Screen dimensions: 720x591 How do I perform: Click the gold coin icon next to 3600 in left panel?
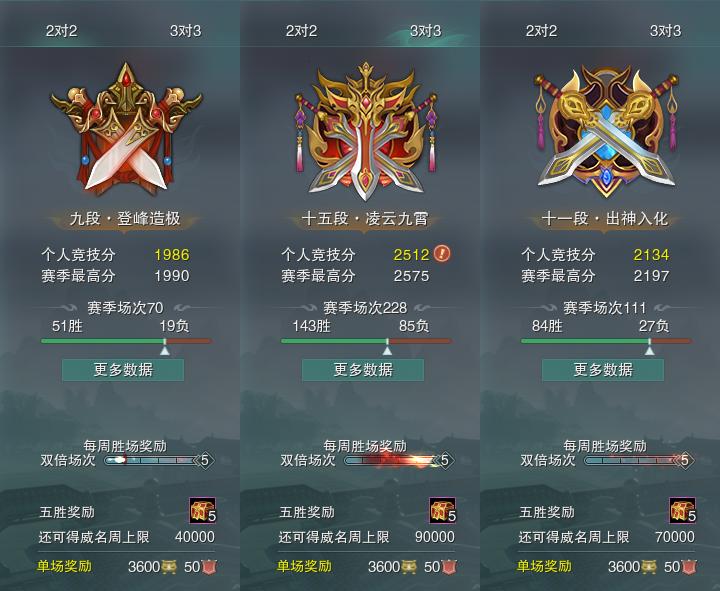pyautogui.click(x=169, y=567)
